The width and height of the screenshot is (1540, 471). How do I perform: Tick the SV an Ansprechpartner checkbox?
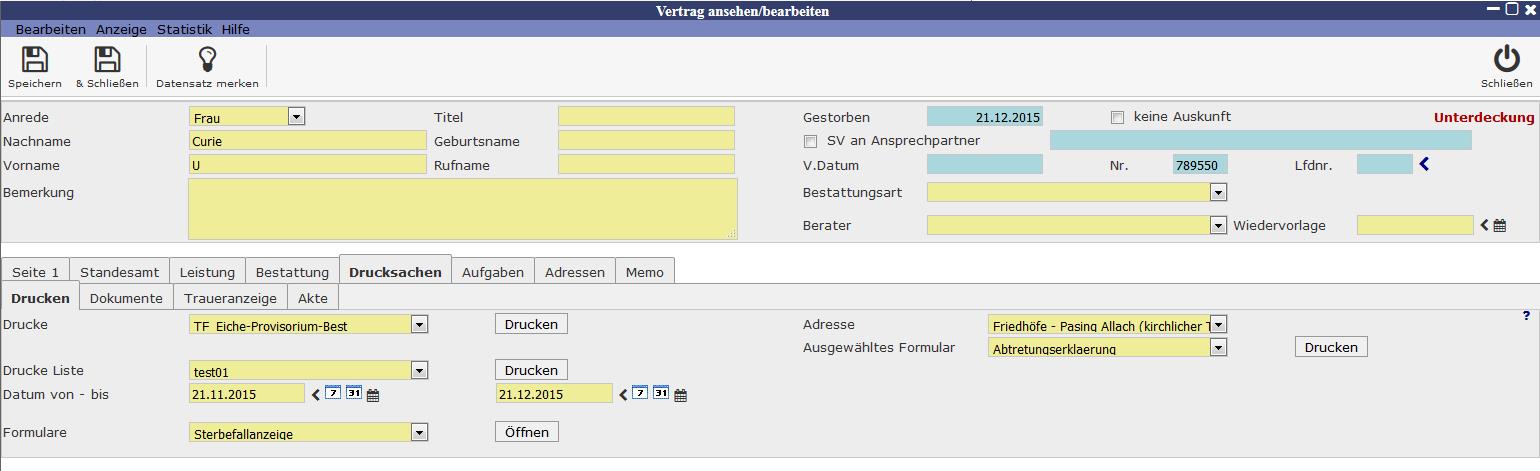click(x=811, y=141)
